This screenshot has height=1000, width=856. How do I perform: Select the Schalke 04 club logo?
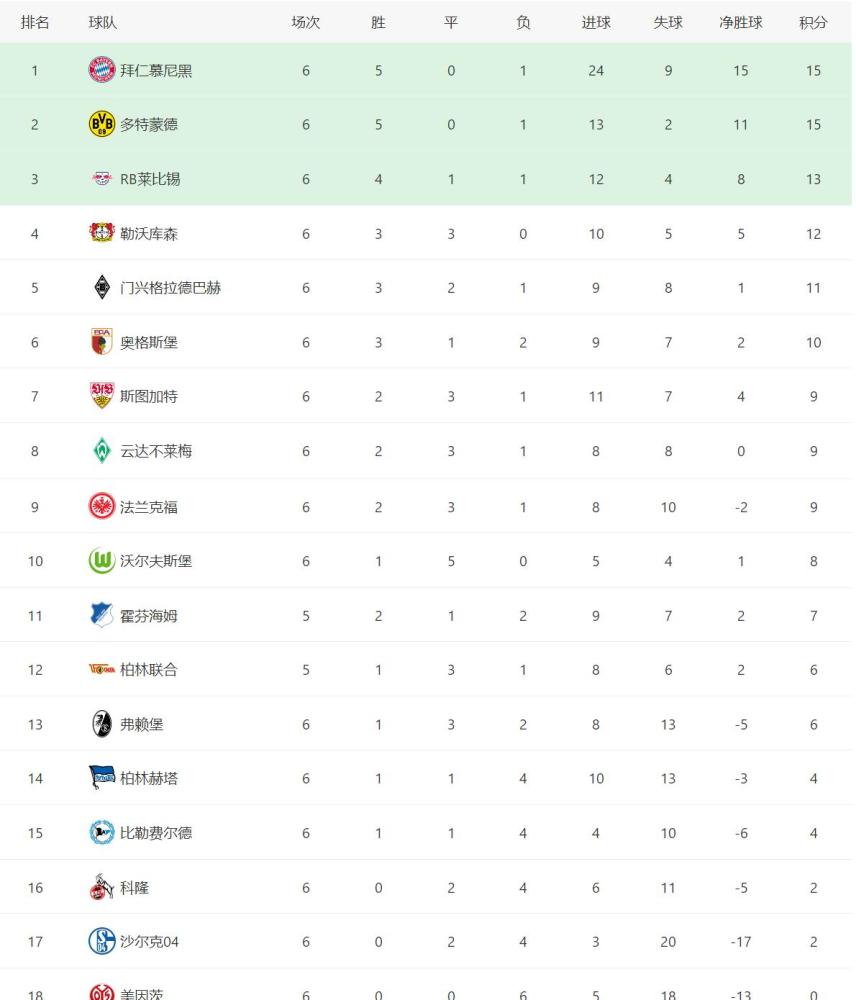[x=101, y=941]
